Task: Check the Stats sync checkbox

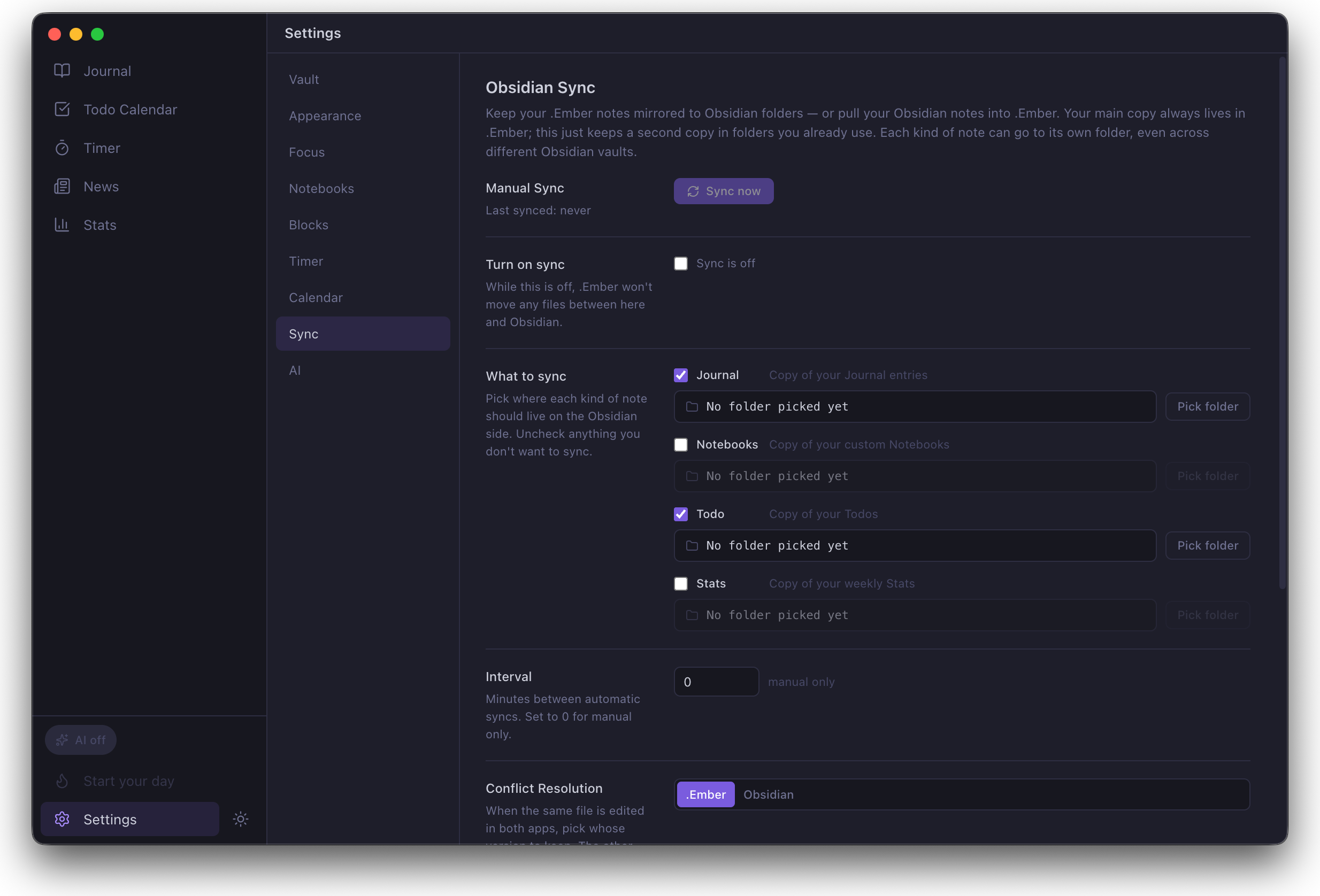Action: point(680,584)
